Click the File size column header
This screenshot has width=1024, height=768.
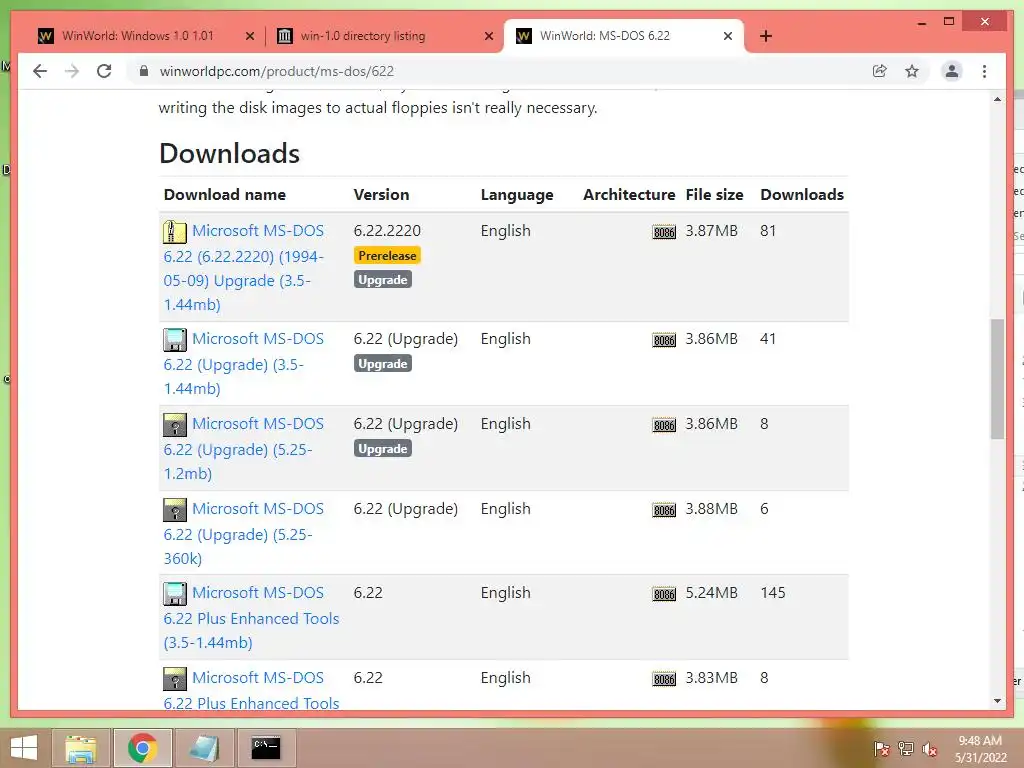714,195
